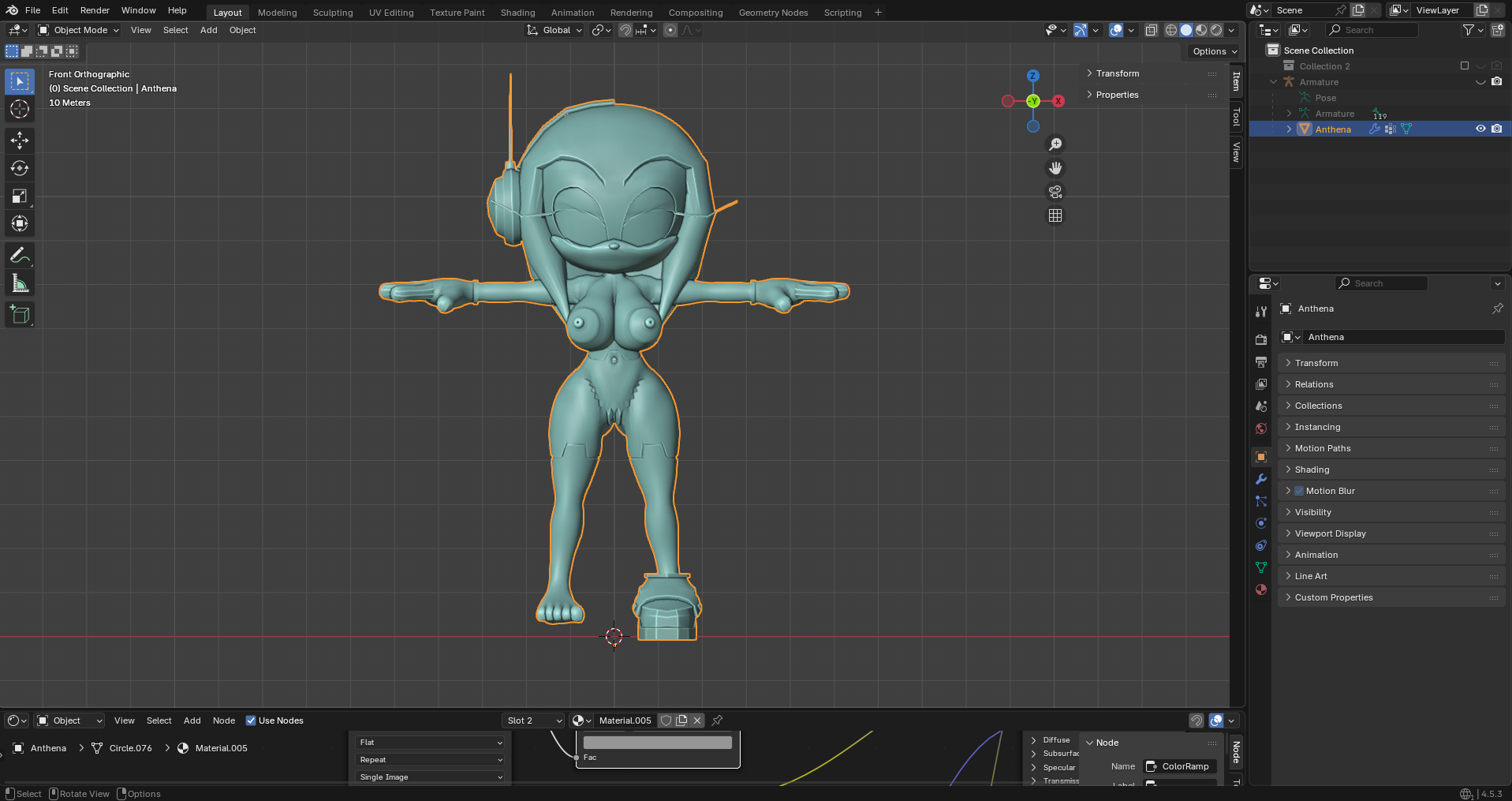1512x801 pixels.
Task: Open the viewport Options popover
Action: pos(1215,51)
